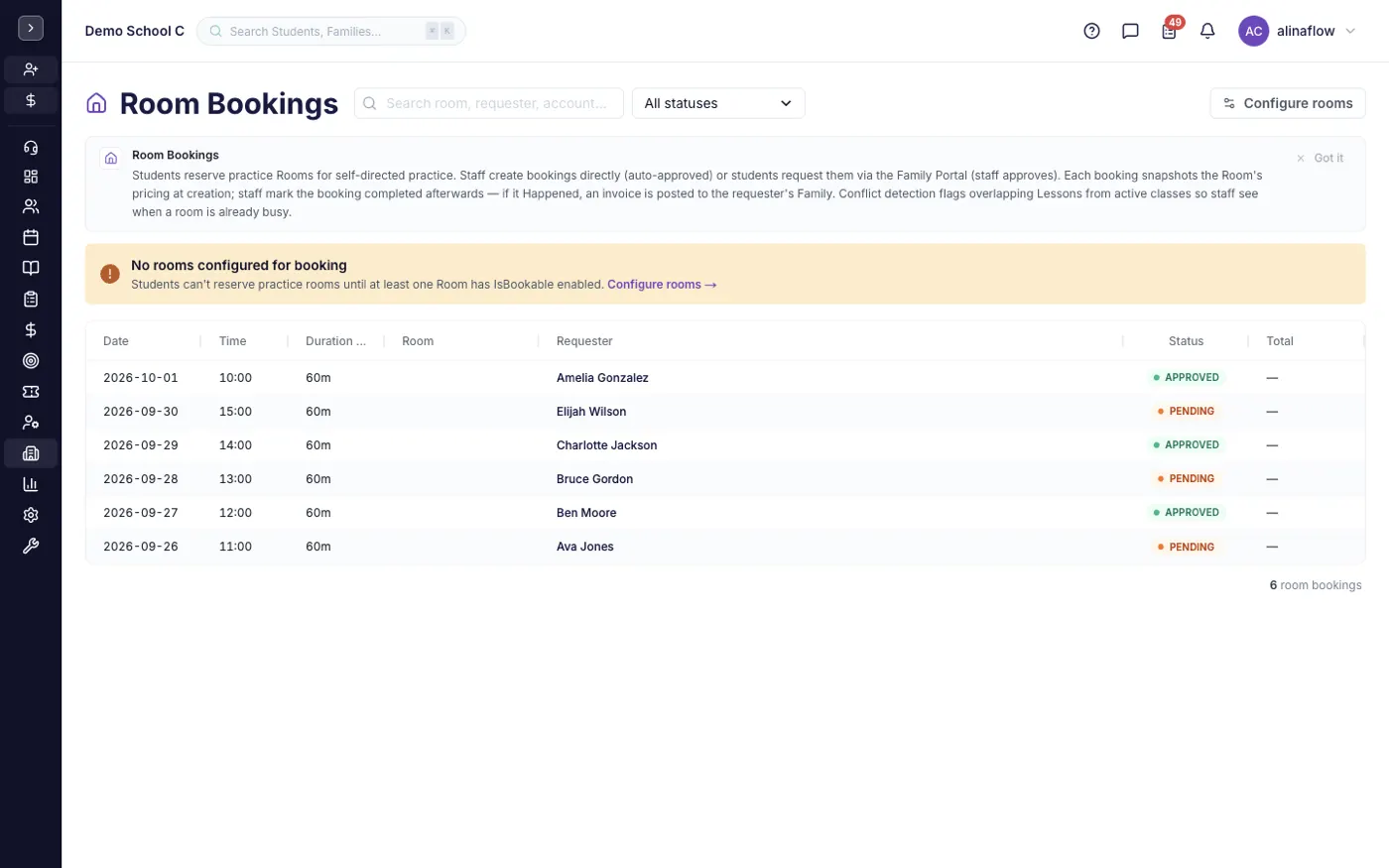The height and width of the screenshot is (868, 1389).
Task: Open the Amelia Gonzalez booking row
Action: click(725, 377)
